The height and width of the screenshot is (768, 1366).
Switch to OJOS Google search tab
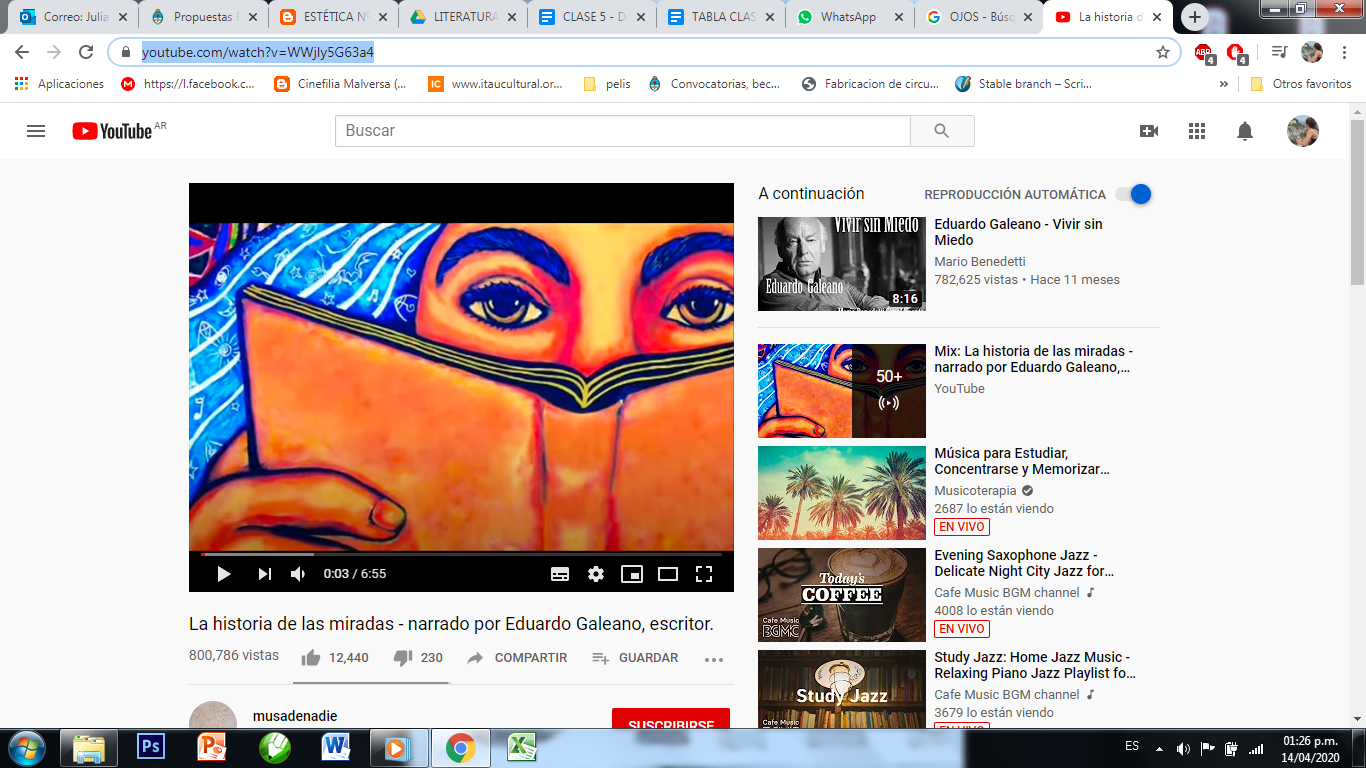coord(978,17)
